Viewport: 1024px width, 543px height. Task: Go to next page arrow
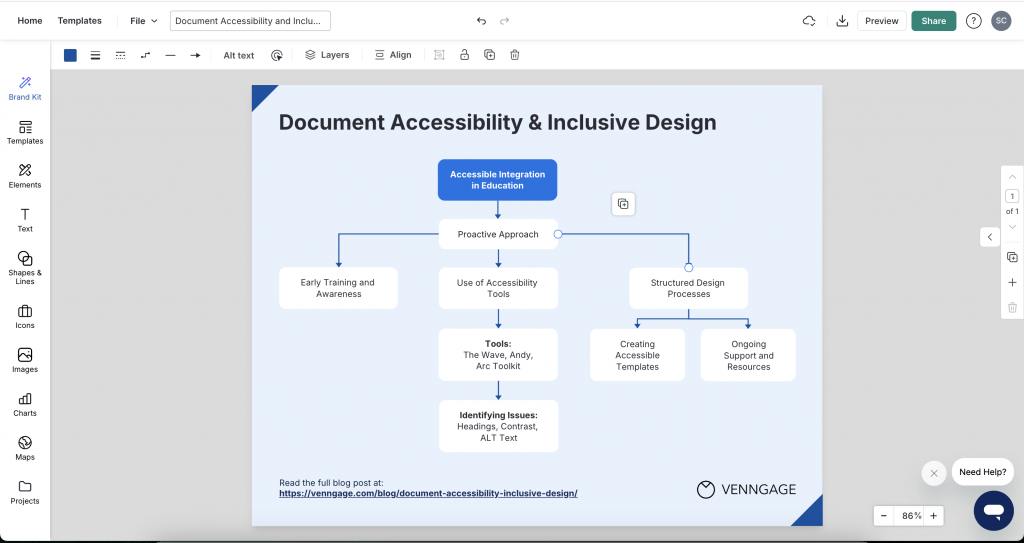click(x=1012, y=227)
